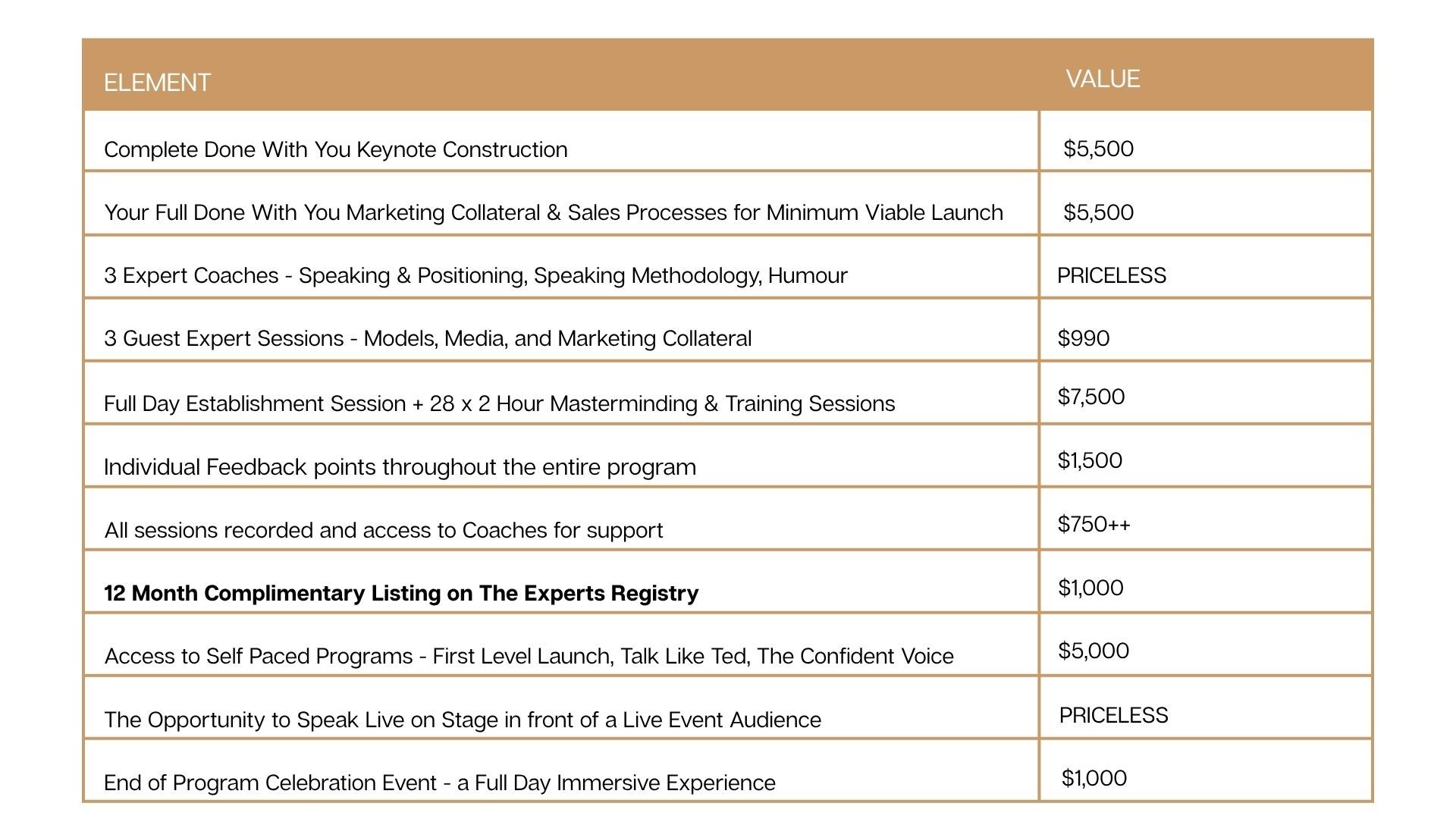Click the $7,500 value
1456x819 pixels.
click(1090, 397)
